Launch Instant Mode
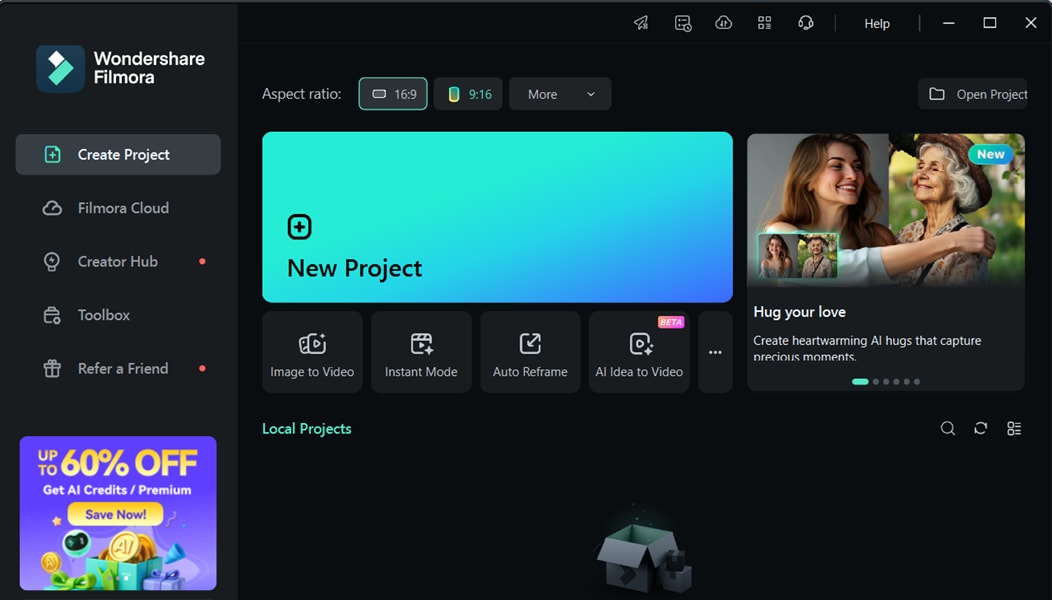 coord(421,352)
